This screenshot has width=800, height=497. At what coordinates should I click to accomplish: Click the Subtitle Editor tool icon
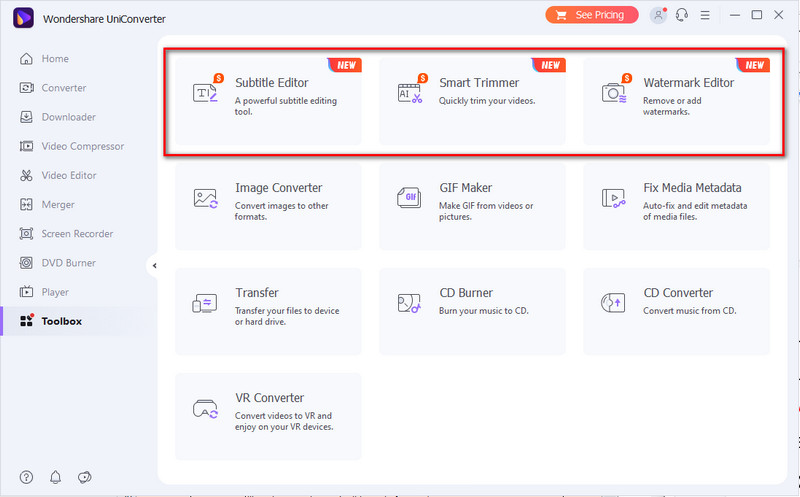(x=208, y=88)
